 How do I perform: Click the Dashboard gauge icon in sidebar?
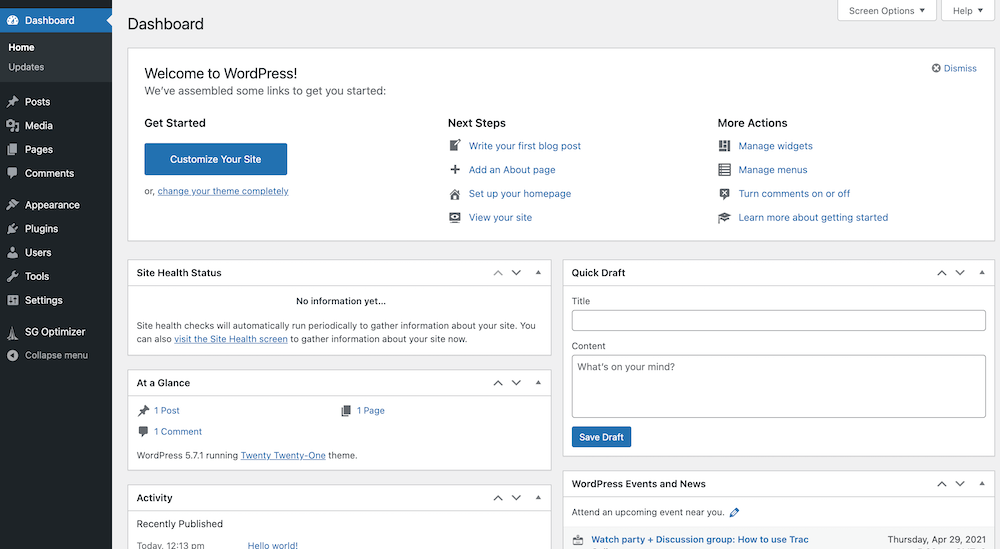tap(12, 20)
